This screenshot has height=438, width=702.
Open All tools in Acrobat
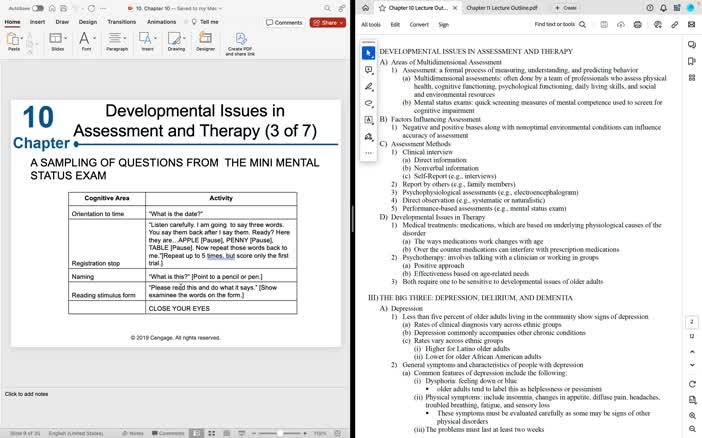[x=371, y=25]
